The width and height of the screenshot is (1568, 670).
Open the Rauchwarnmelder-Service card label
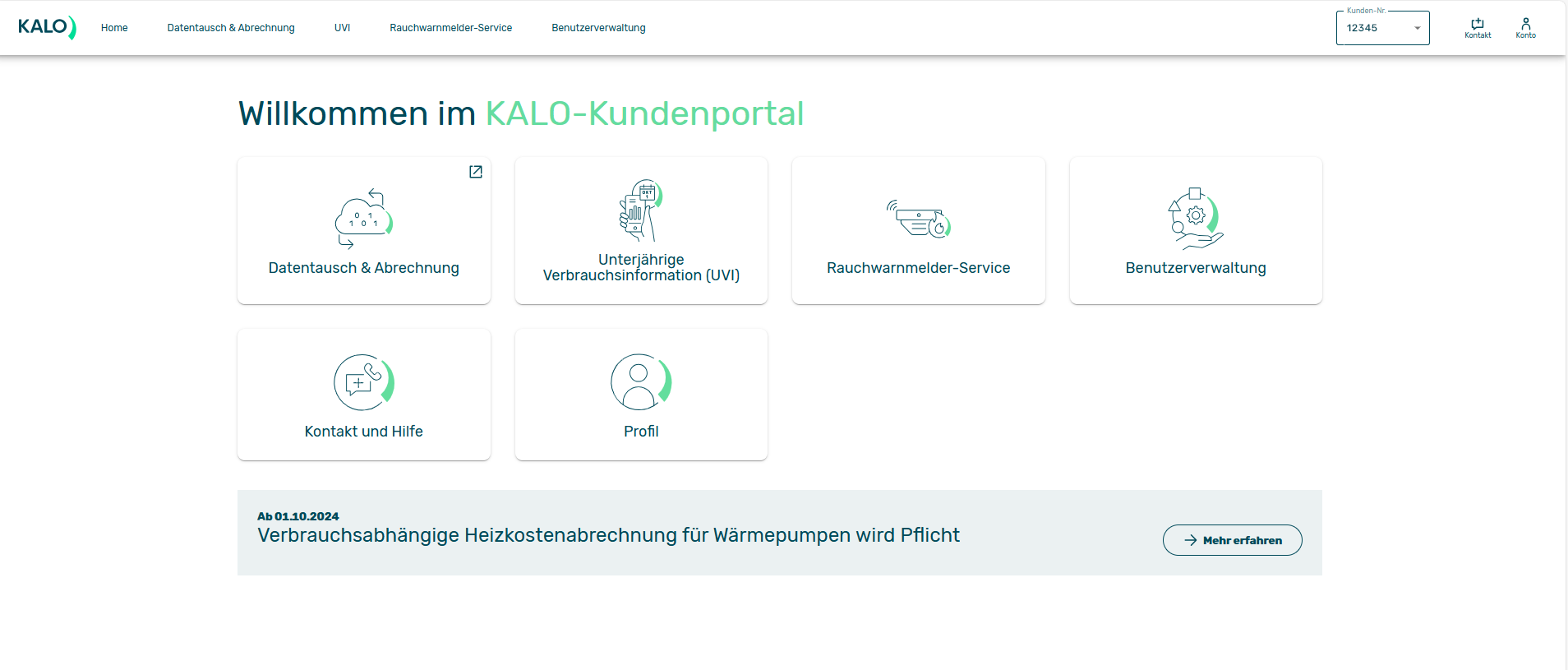coord(919,268)
